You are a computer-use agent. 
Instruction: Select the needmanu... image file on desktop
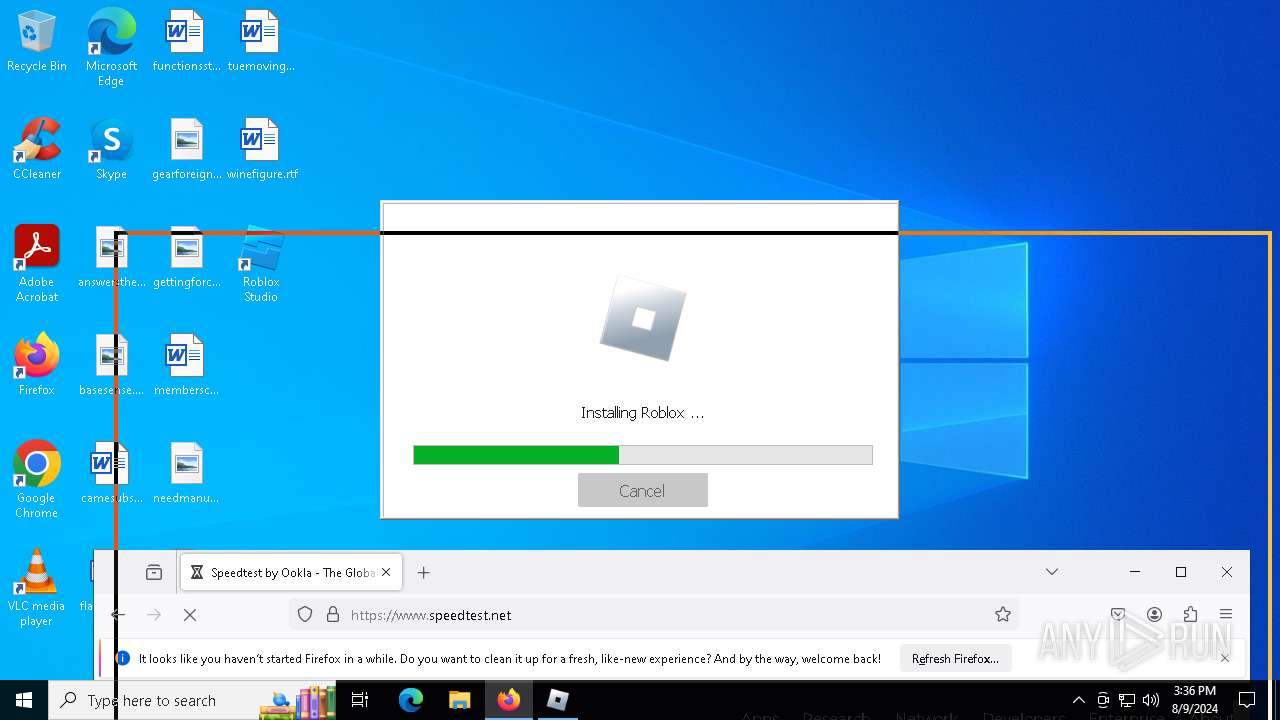pos(186,474)
